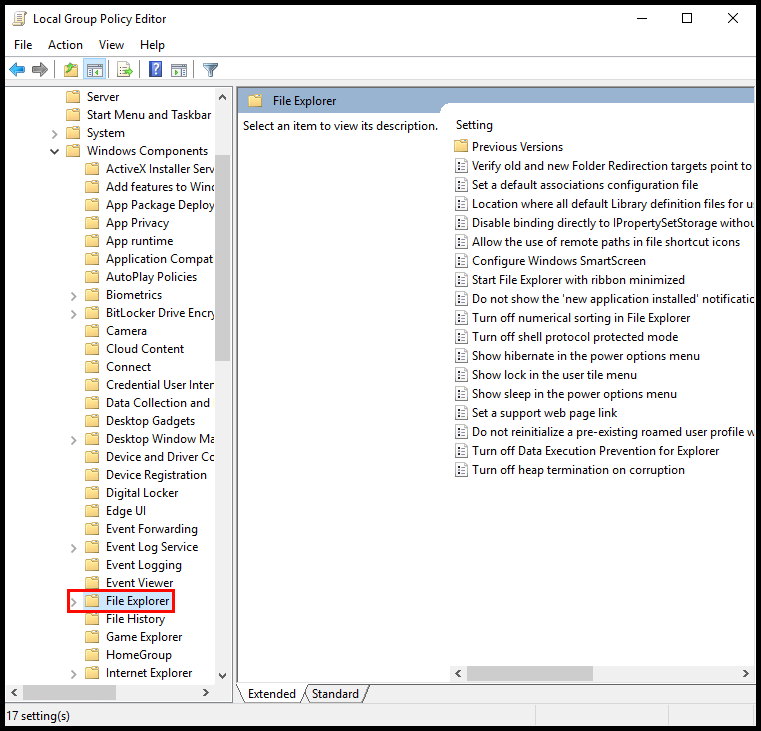Select the AutoPlay Policies tree item
The width and height of the screenshot is (761, 731).
click(151, 277)
